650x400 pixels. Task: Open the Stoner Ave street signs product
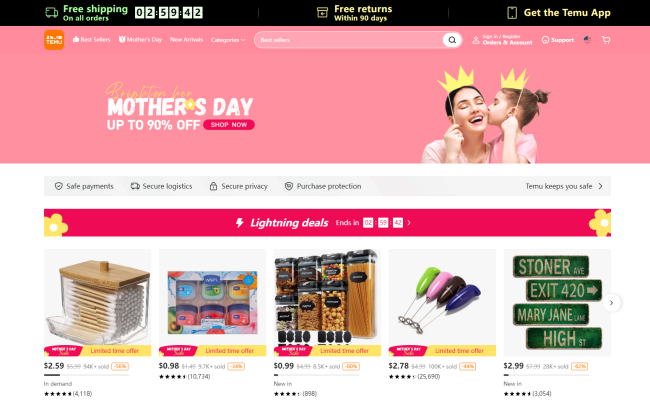[557, 303]
